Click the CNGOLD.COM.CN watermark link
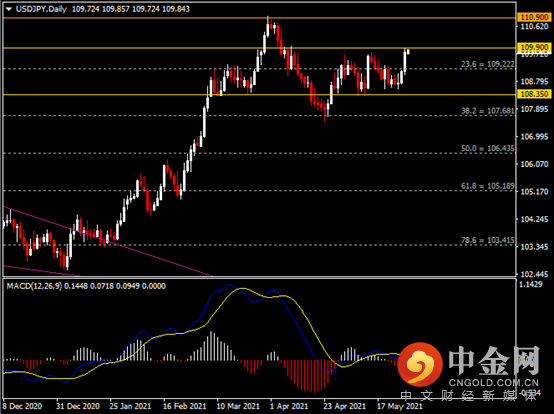 click(x=494, y=383)
